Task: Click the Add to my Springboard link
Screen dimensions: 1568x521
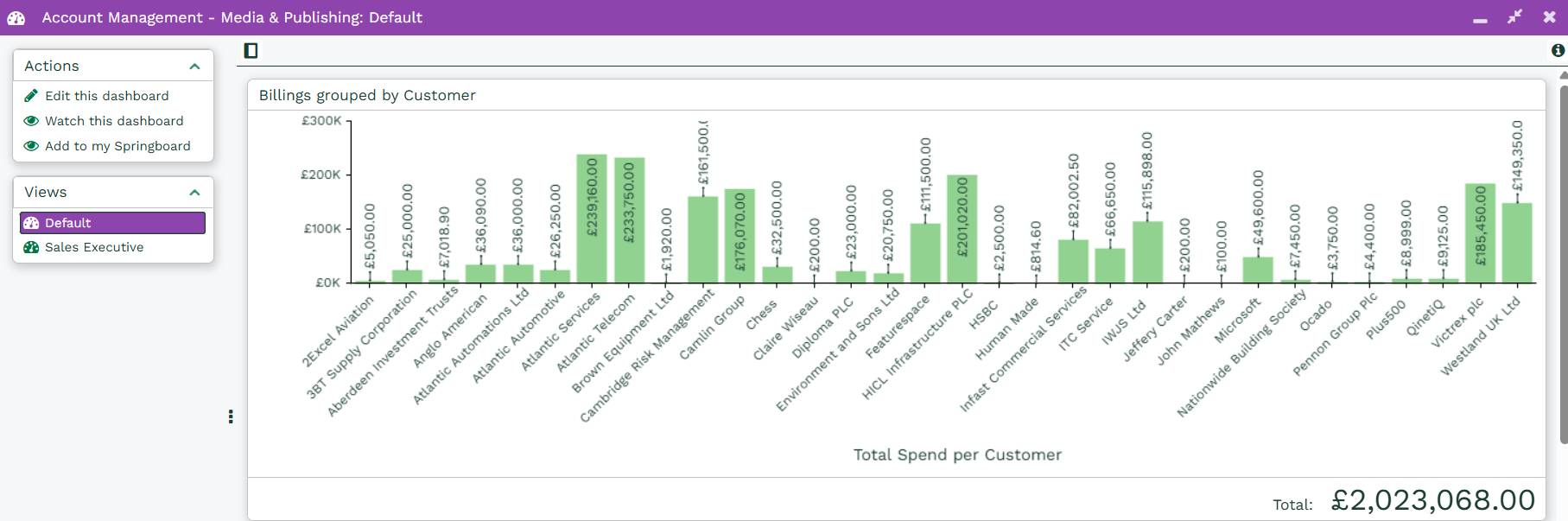Action: [x=117, y=146]
